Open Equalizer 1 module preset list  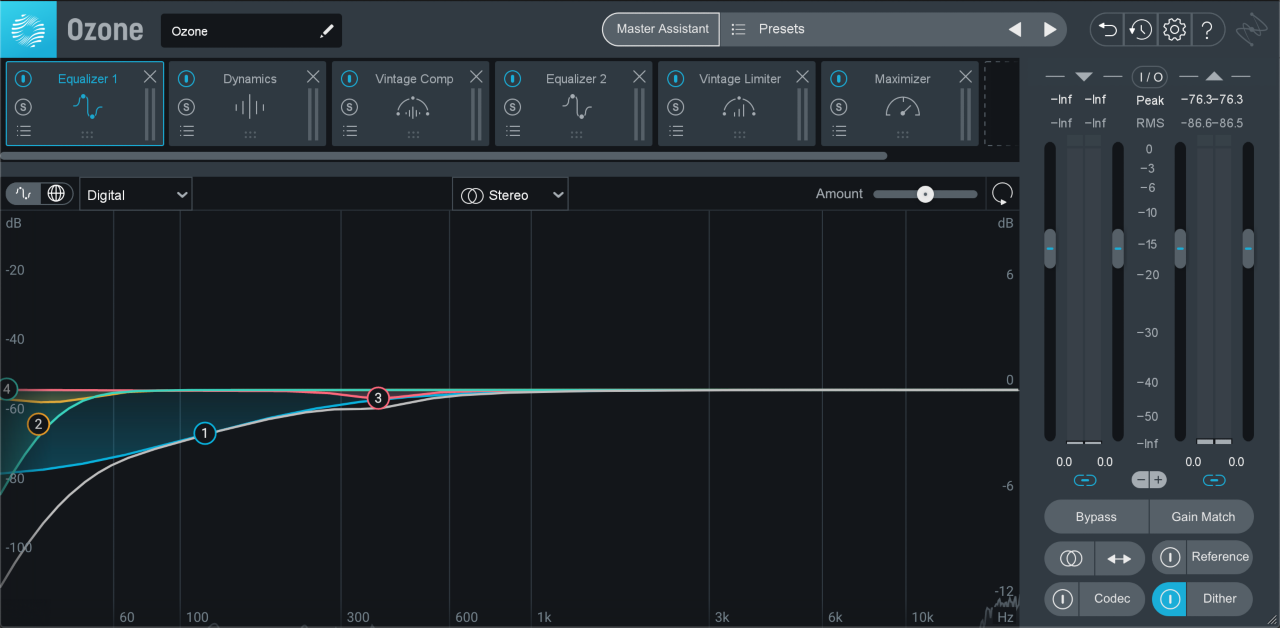[x=24, y=131]
